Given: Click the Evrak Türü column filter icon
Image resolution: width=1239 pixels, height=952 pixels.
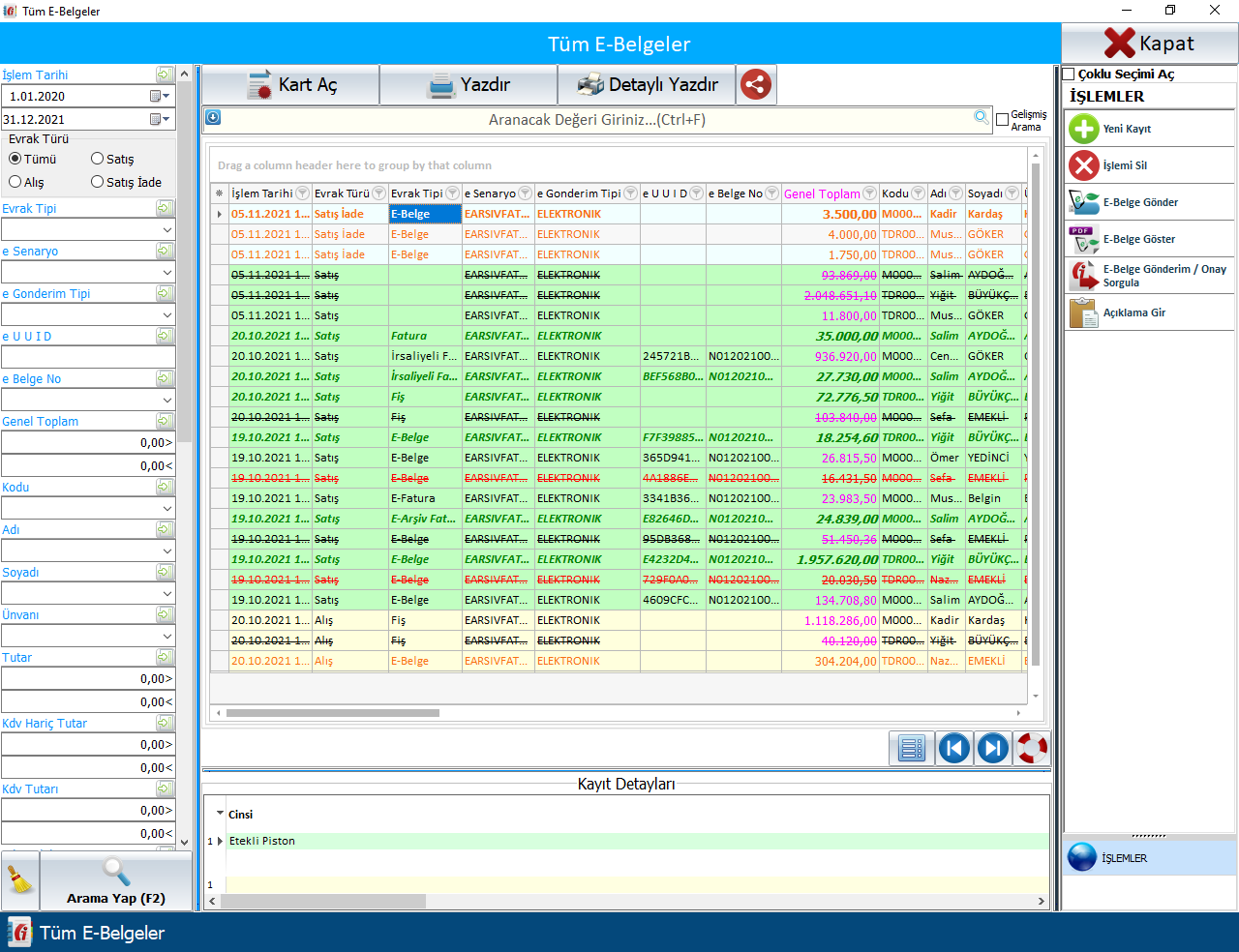Looking at the screenshot, I should coord(379,193).
